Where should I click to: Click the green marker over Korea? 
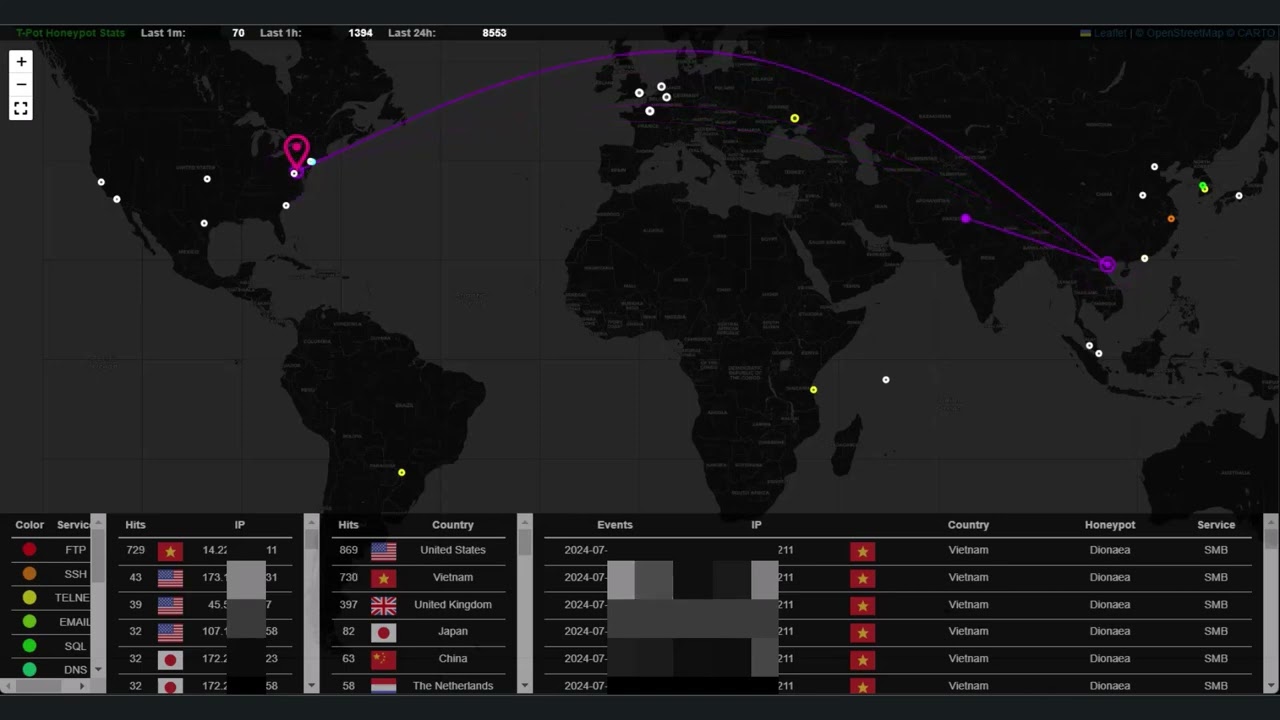click(x=1203, y=187)
